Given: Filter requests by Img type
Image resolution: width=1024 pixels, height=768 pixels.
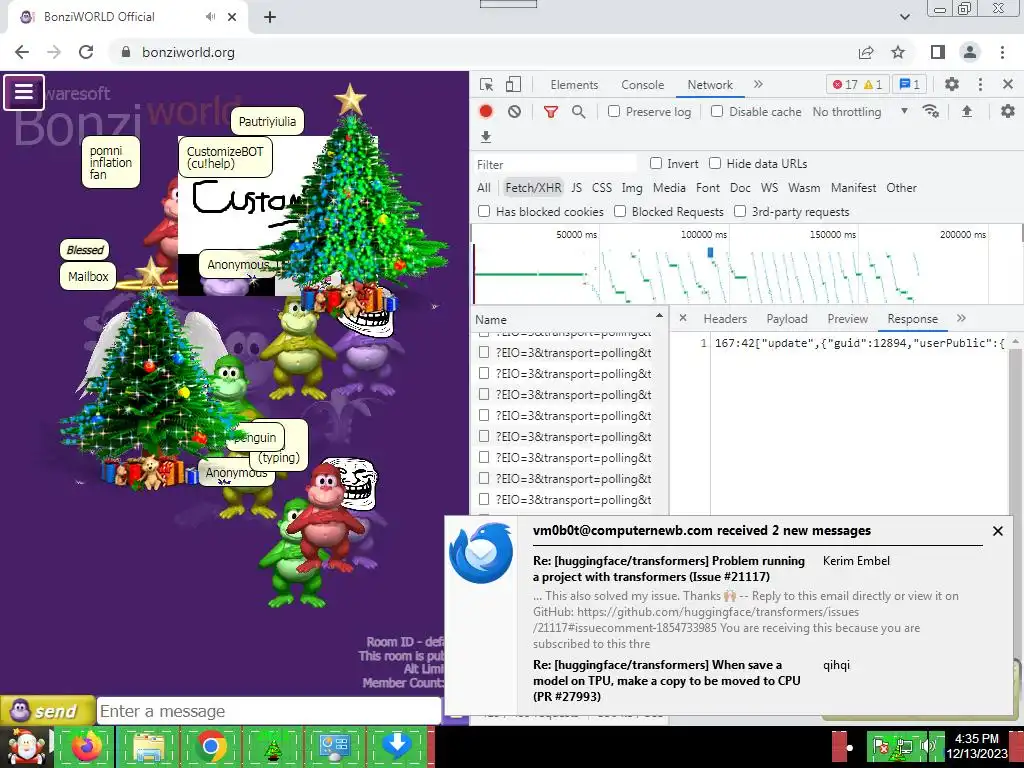Looking at the screenshot, I should click(x=632, y=187).
